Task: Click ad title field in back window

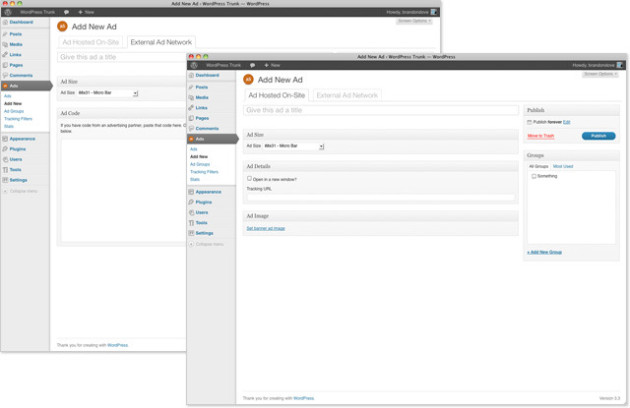Action: coord(123,57)
